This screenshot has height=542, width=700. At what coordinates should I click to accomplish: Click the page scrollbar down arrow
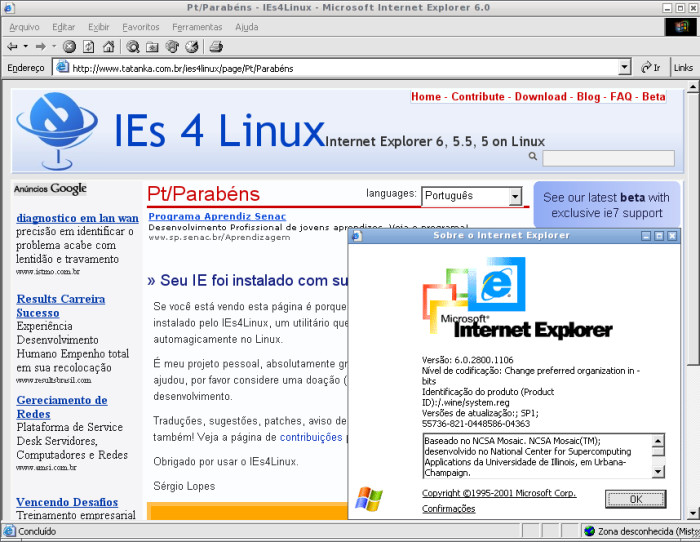point(692,513)
